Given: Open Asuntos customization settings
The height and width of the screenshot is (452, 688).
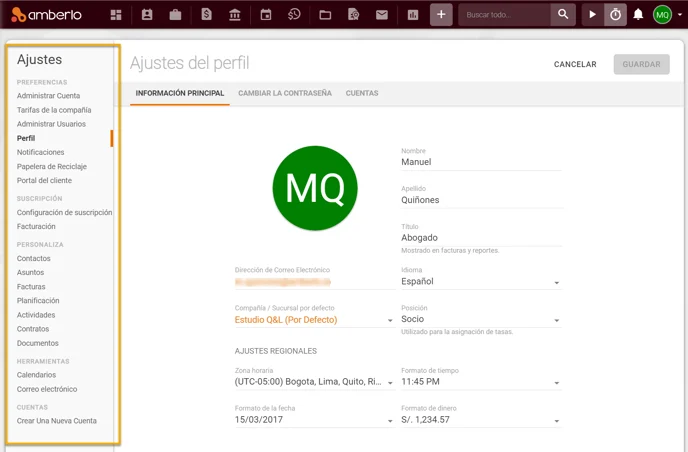Looking at the screenshot, I should 30,273.
